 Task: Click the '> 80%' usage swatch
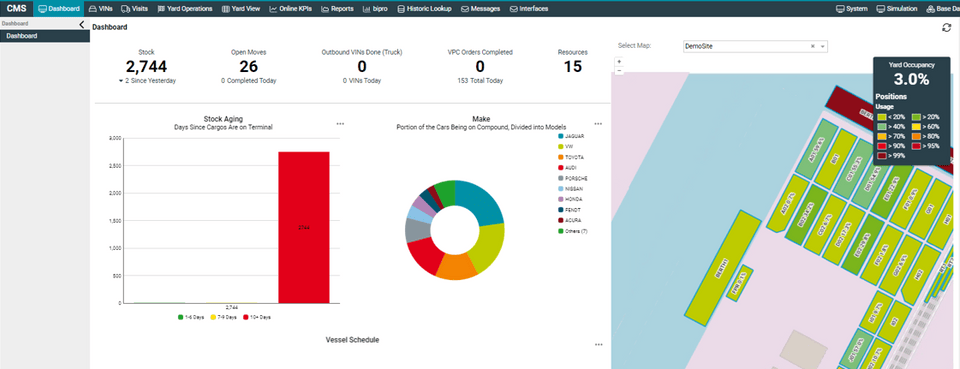point(917,136)
